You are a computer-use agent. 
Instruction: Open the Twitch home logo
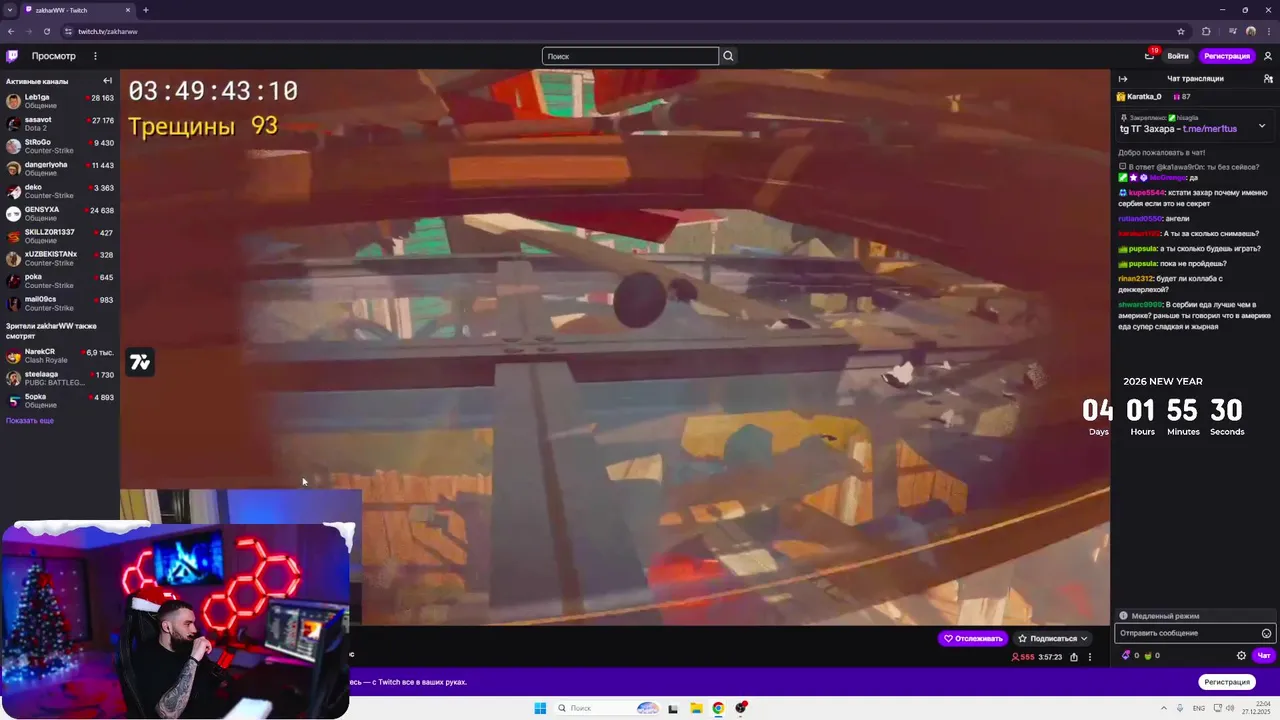click(12, 56)
